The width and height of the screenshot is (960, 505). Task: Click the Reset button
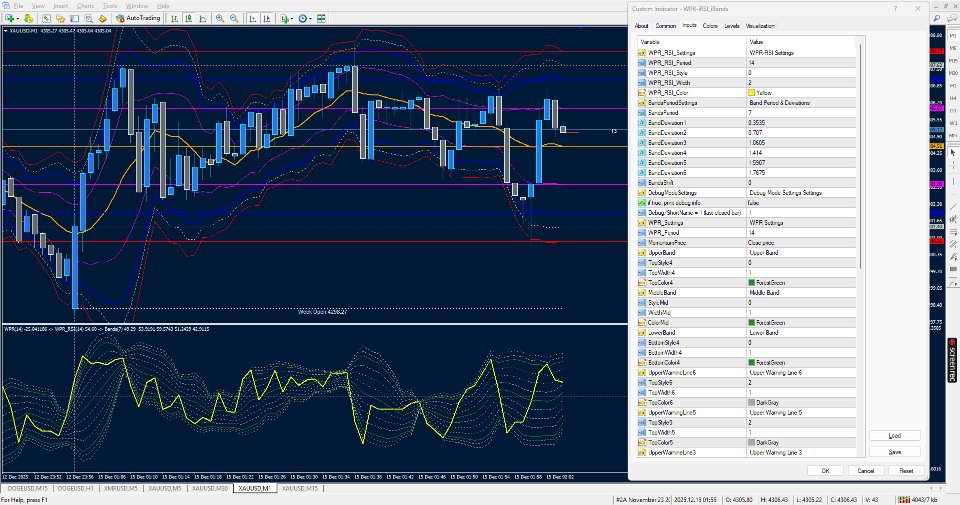(x=906, y=471)
